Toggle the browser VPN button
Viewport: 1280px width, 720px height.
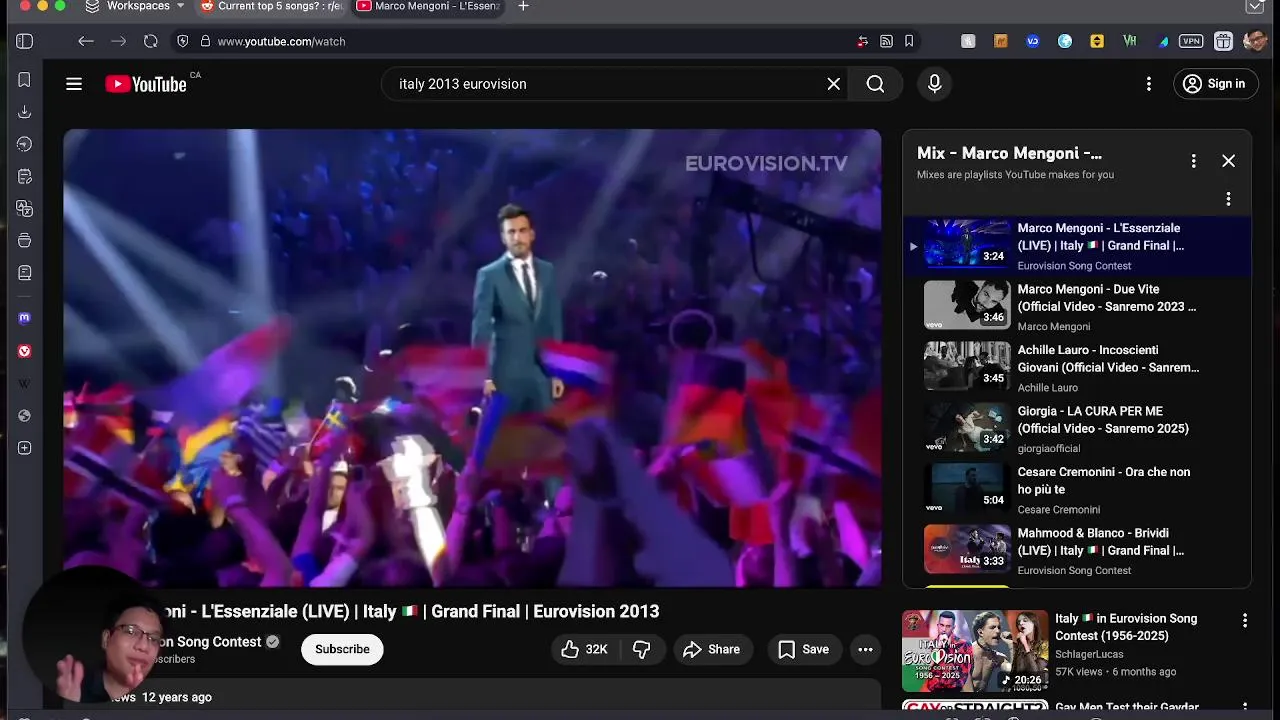point(1191,41)
